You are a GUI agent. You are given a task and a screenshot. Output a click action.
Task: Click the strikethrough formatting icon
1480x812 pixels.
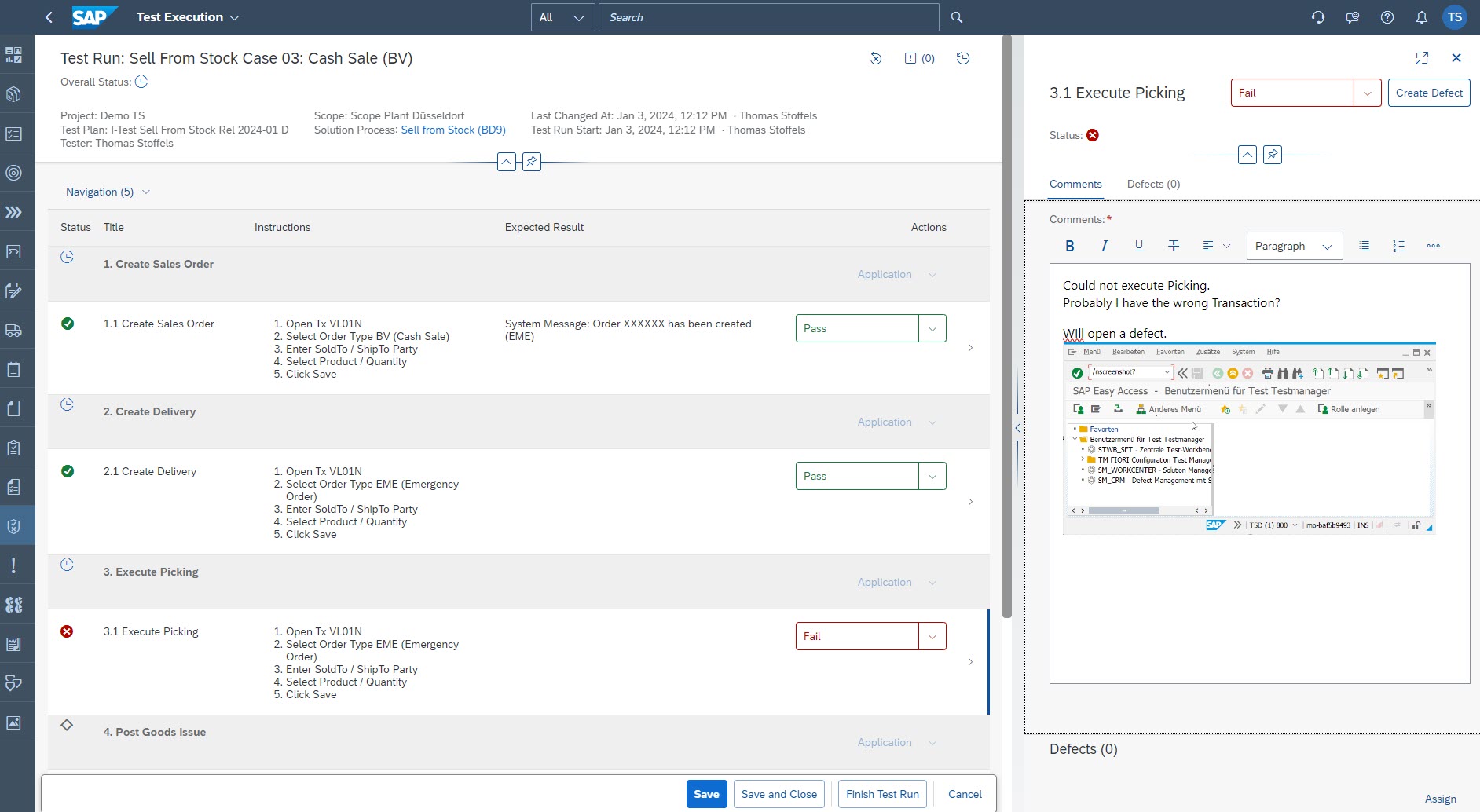pos(1173,246)
